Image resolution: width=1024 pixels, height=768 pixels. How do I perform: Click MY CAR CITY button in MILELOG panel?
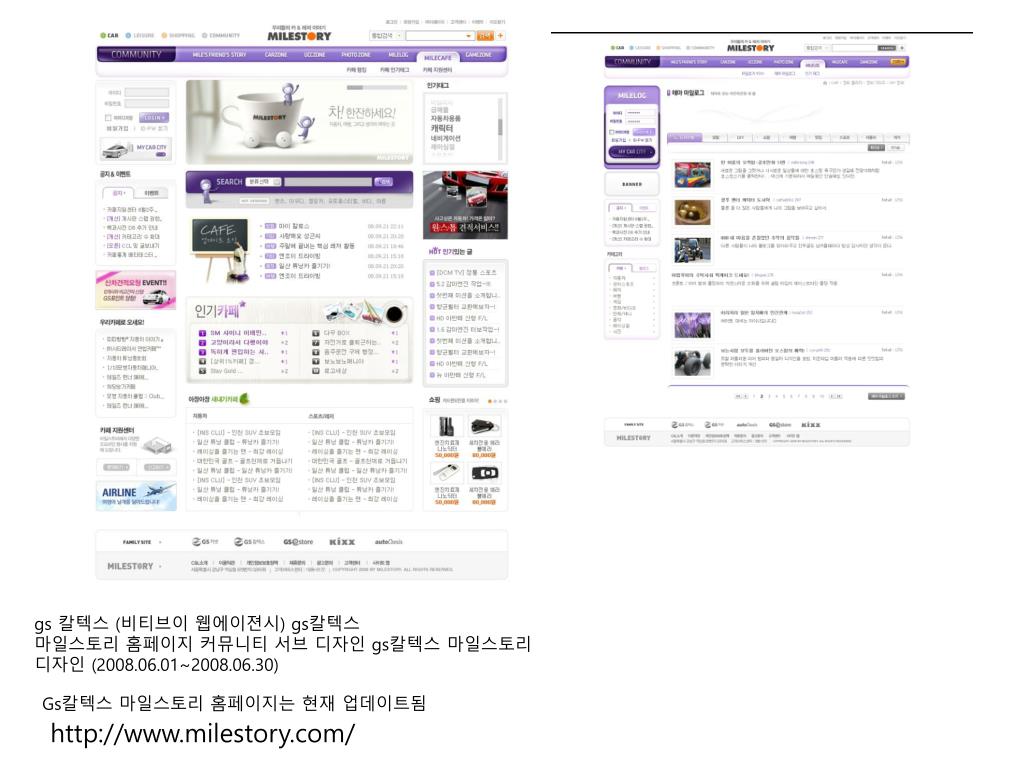tap(632, 152)
